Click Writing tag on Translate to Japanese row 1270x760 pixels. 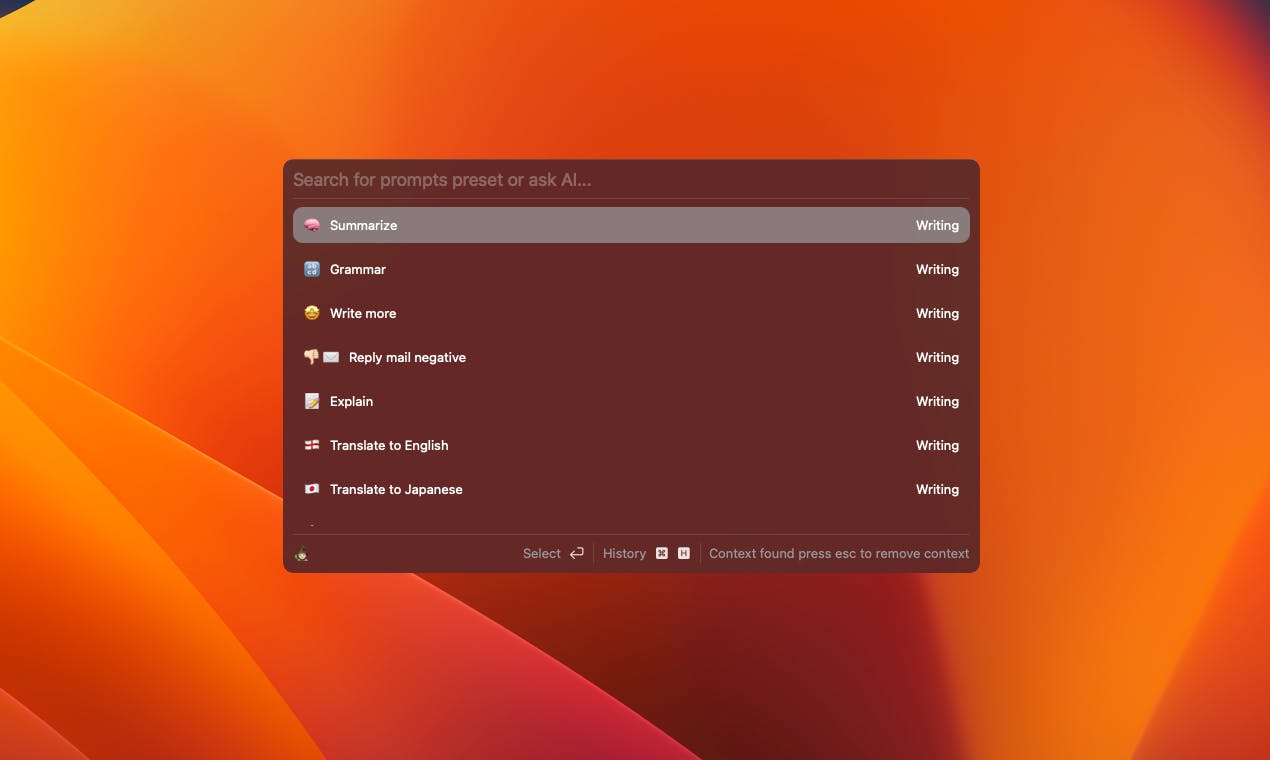tap(937, 489)
